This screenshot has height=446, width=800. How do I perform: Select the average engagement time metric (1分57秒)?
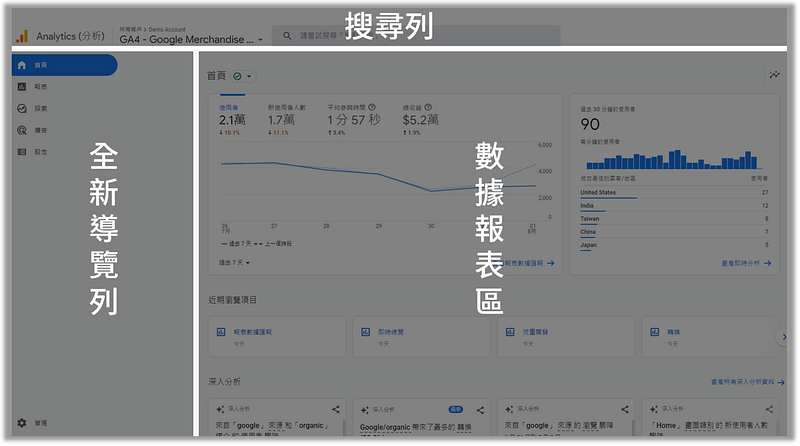point(354,120)
